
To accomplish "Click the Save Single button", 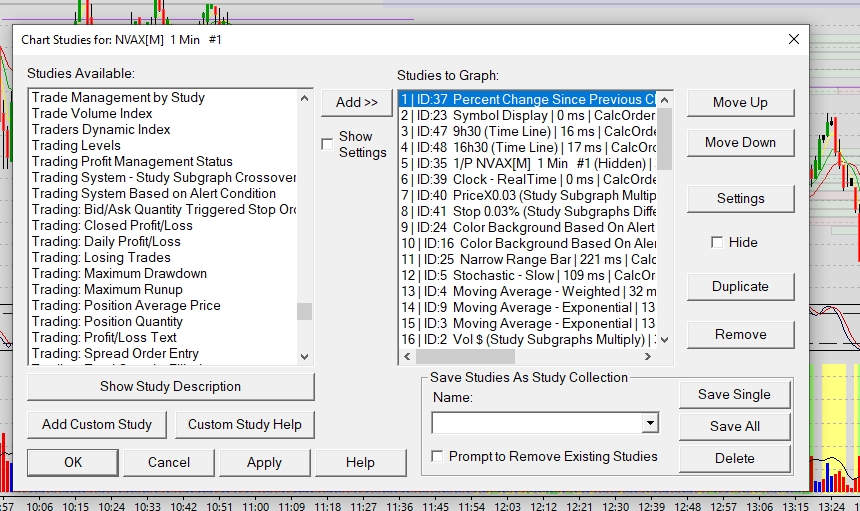I will (x=734, y=395).
